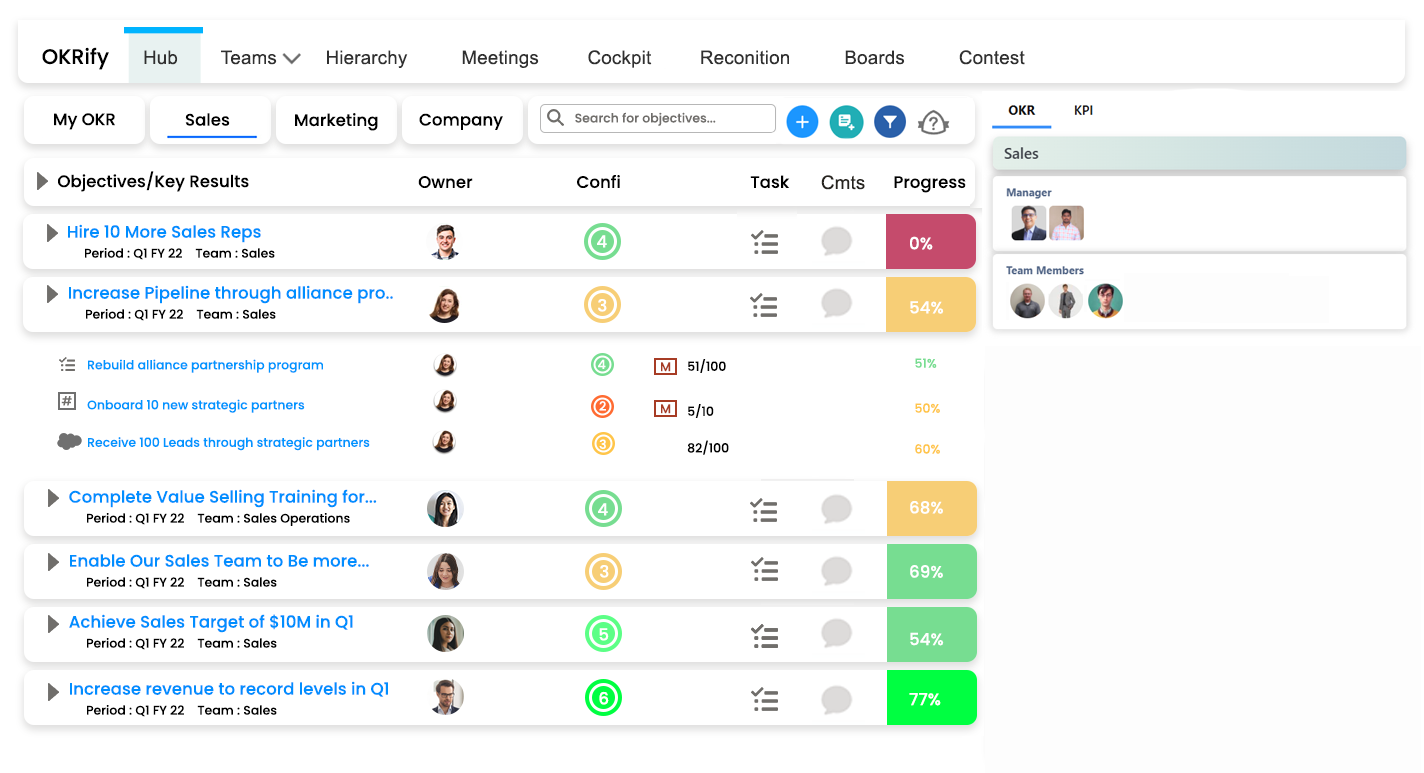Image resolution: width=1424 pixels, height=773 pixels.
Task: Click the magnifier icon in the search bar
Action: (x=555, y=118)
